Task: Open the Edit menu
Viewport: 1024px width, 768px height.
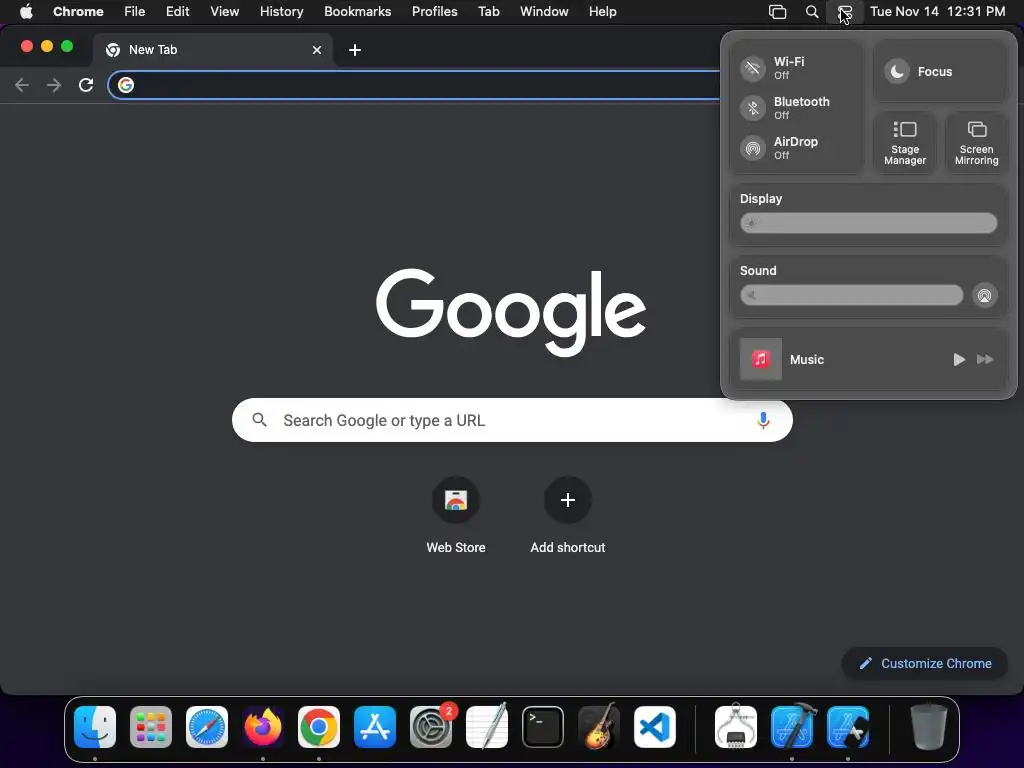Action: [178, 12]
